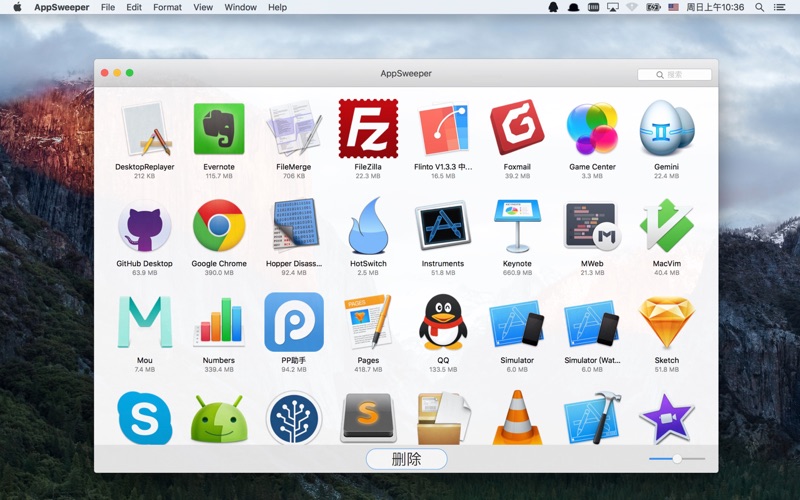
Task: Click the Wi-Fi status icon
Action: (632, 7)
